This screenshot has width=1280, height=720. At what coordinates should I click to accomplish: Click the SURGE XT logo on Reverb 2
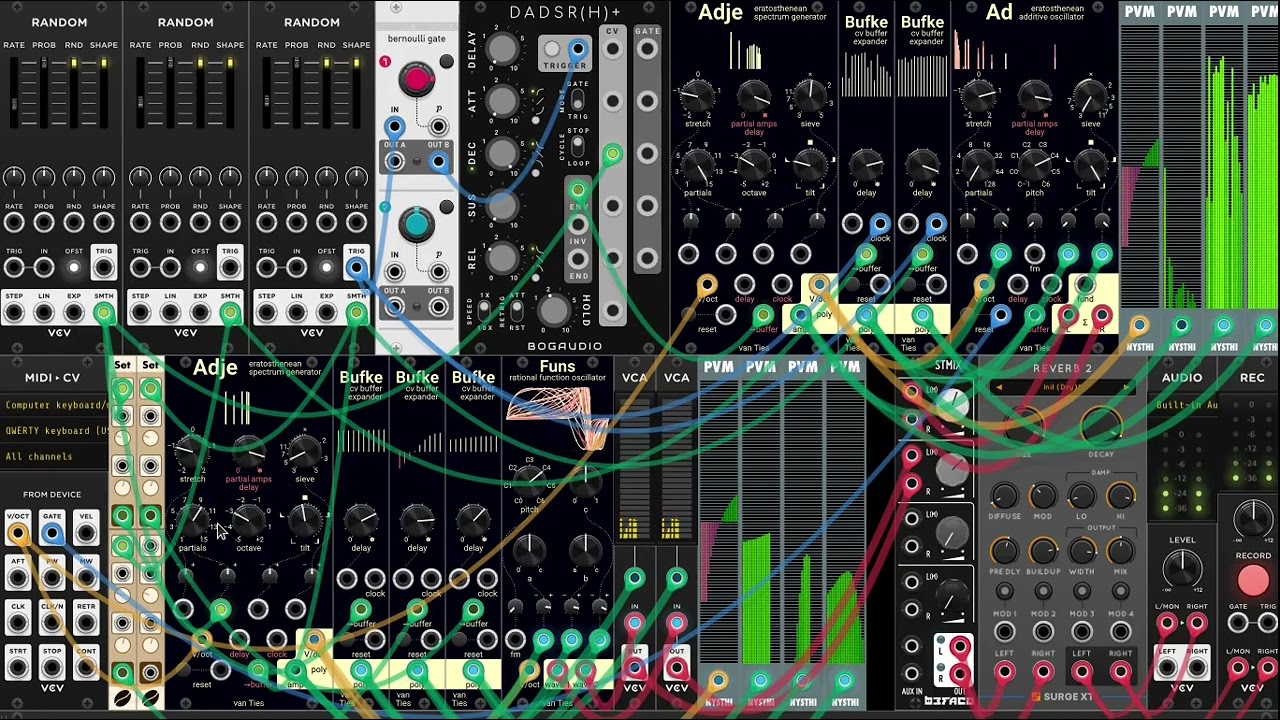(1062, 697)
